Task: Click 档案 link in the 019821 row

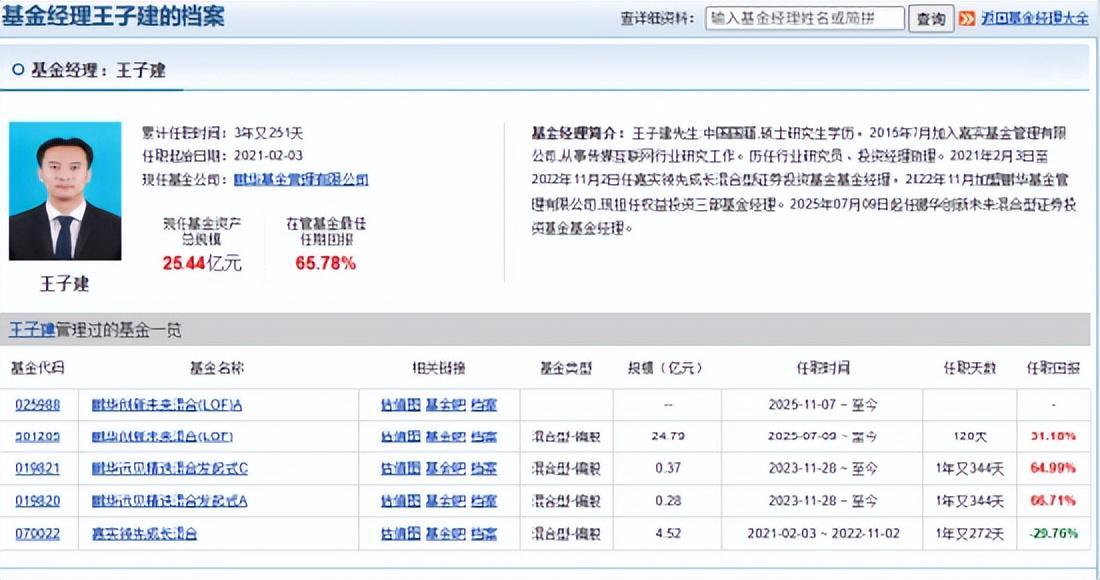Action: pos(484,469)
